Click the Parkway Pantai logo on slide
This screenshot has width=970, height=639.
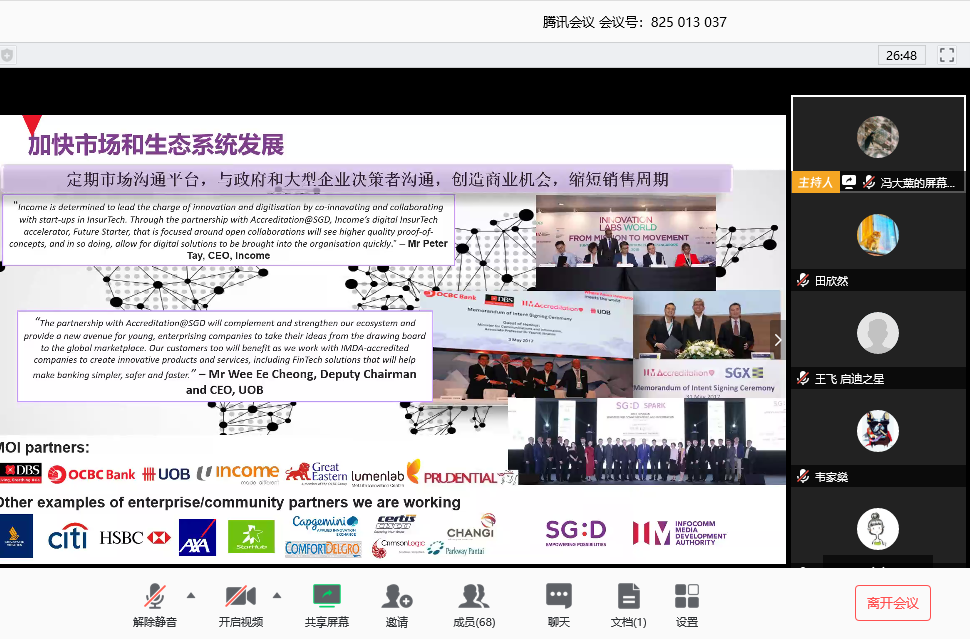pos(457,549)
